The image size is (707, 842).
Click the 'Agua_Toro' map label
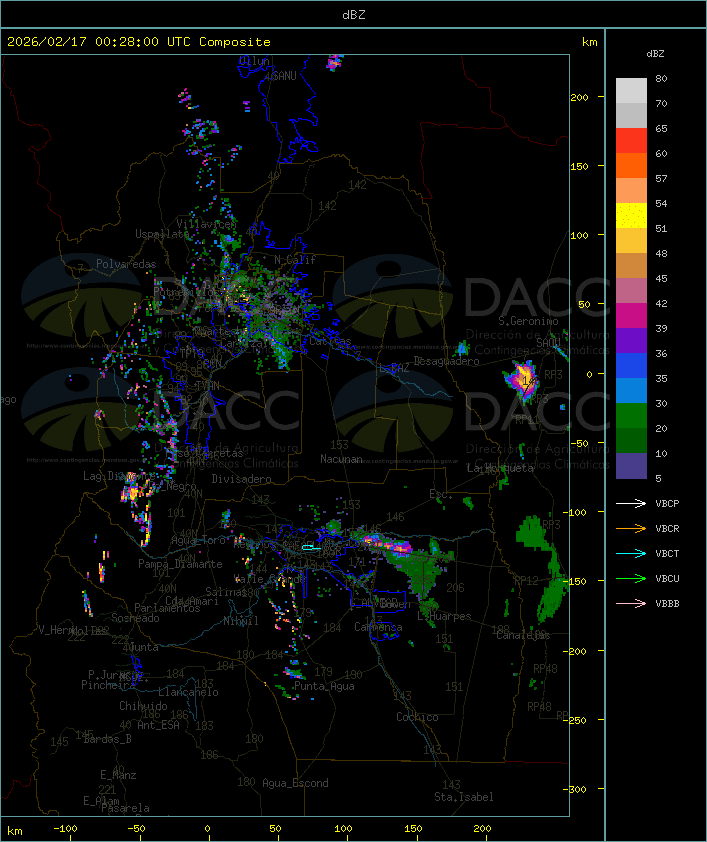(x=198, y=541)
